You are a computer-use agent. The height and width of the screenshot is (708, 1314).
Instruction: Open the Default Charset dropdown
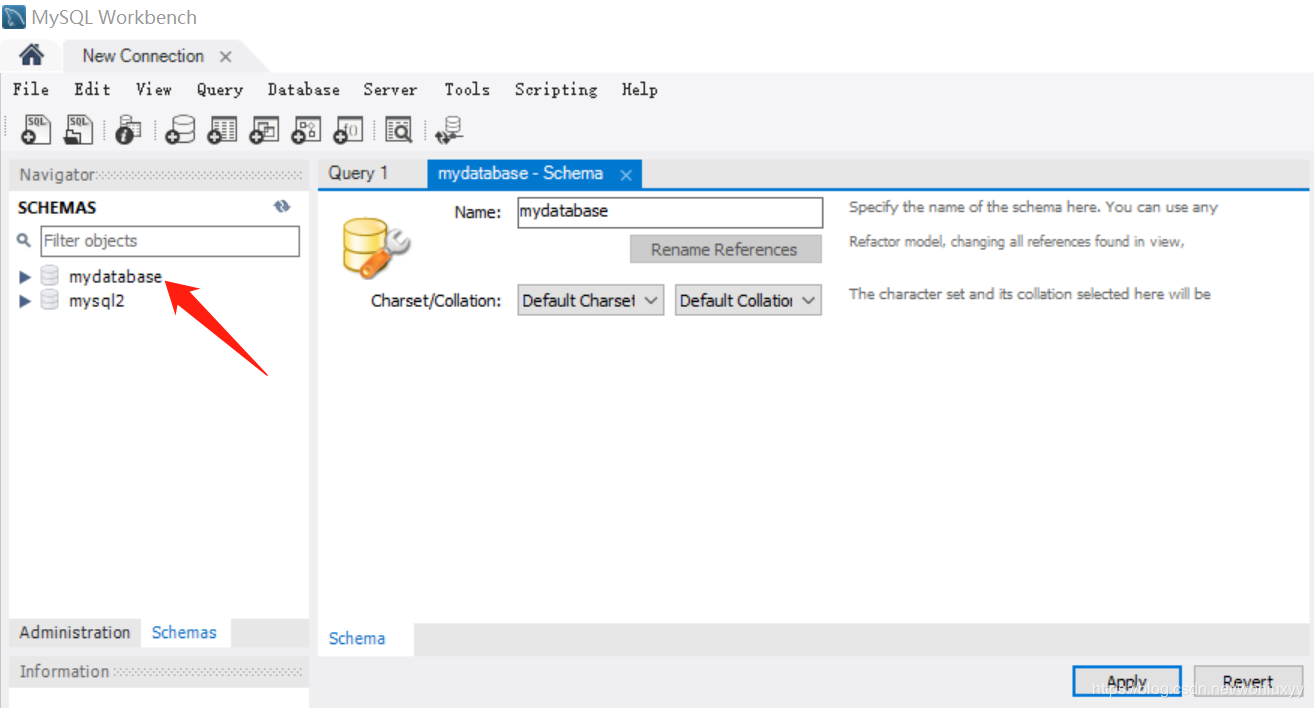(590, 300)
